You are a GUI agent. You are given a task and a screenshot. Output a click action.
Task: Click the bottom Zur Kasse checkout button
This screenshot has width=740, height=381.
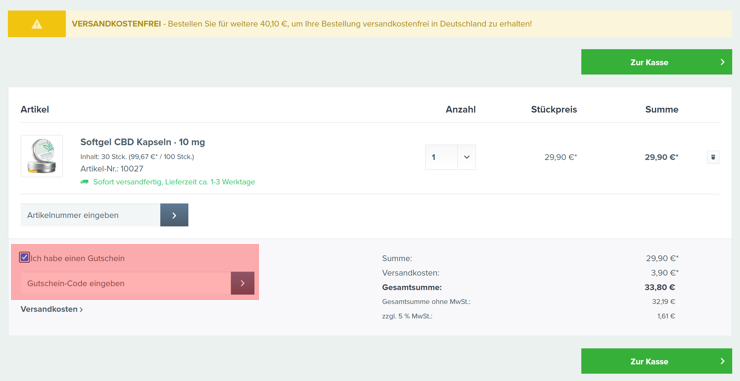pos(656,361)
